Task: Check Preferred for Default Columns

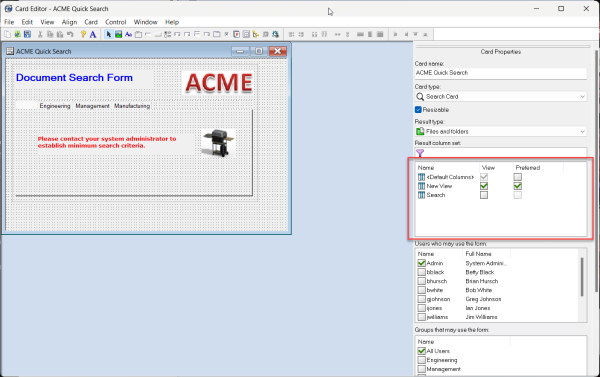Action: [518, 177]
